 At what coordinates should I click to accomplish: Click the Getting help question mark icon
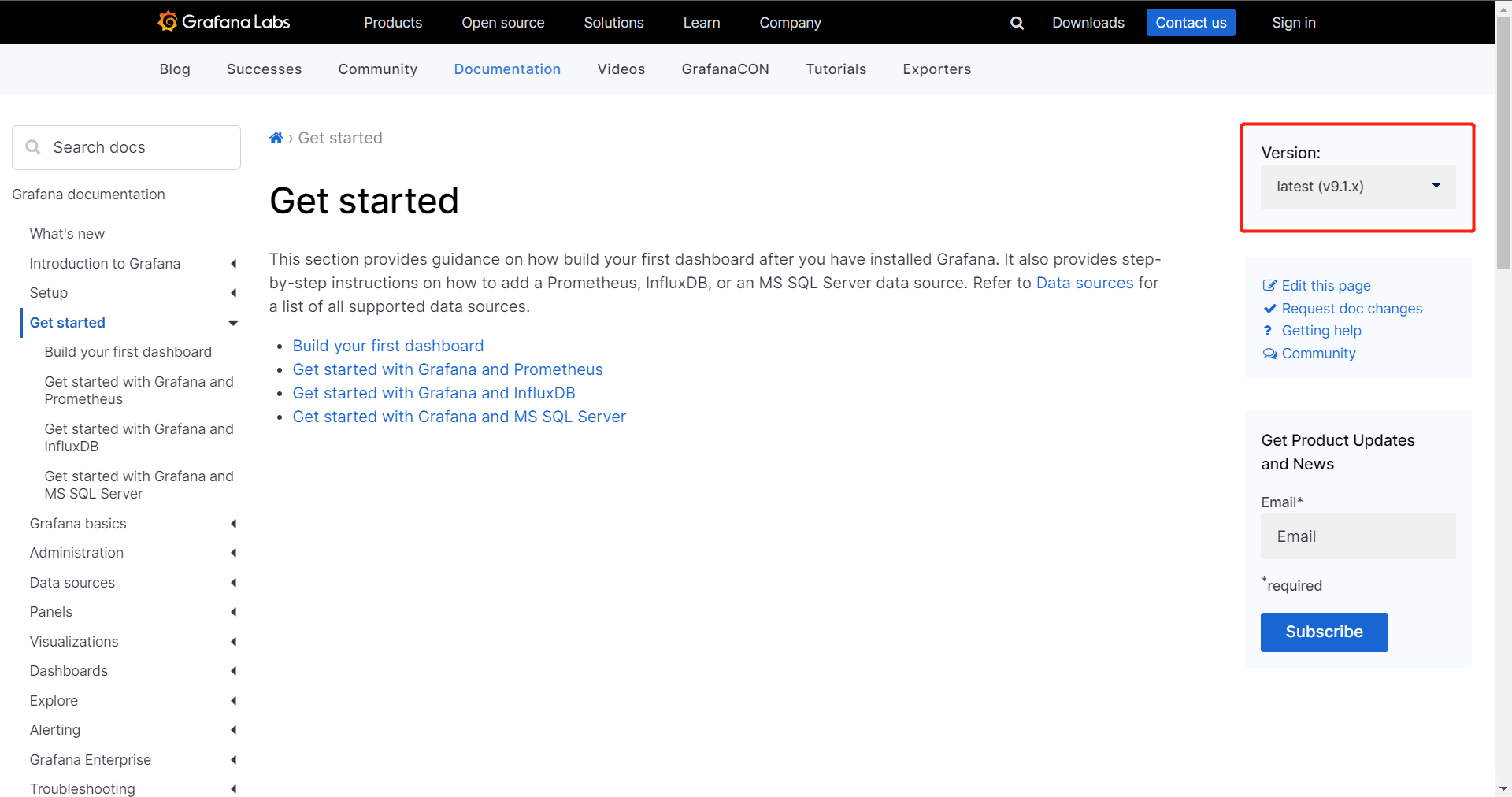pos(1268,331)
